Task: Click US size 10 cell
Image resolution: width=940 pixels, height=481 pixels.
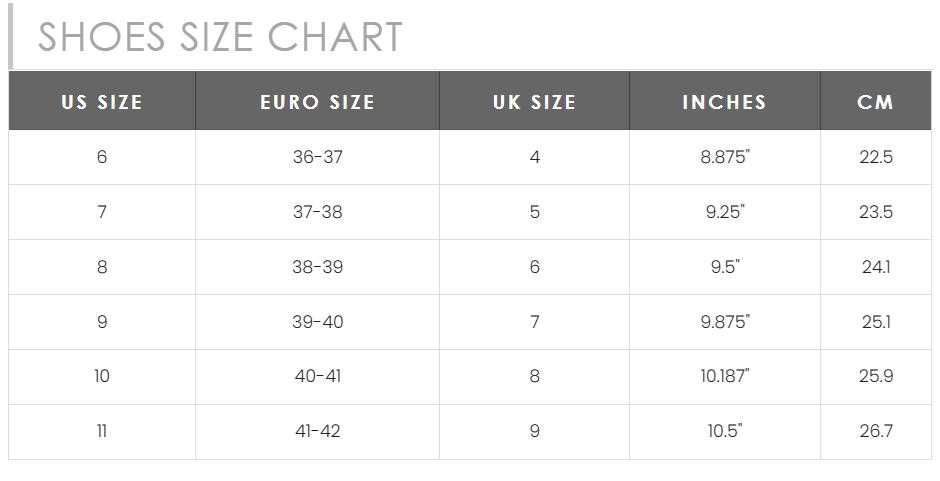Action: (102, 376)
